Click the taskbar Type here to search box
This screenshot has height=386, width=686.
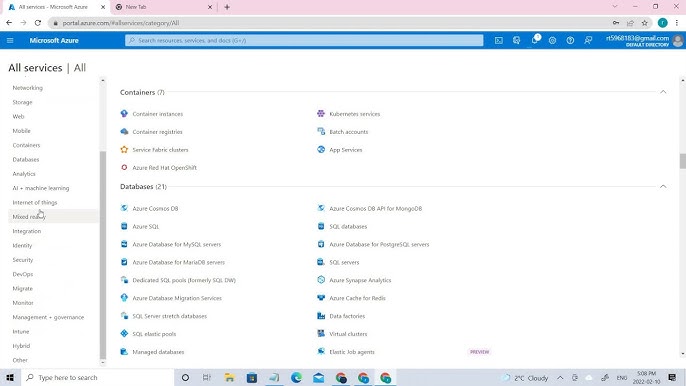97,377
